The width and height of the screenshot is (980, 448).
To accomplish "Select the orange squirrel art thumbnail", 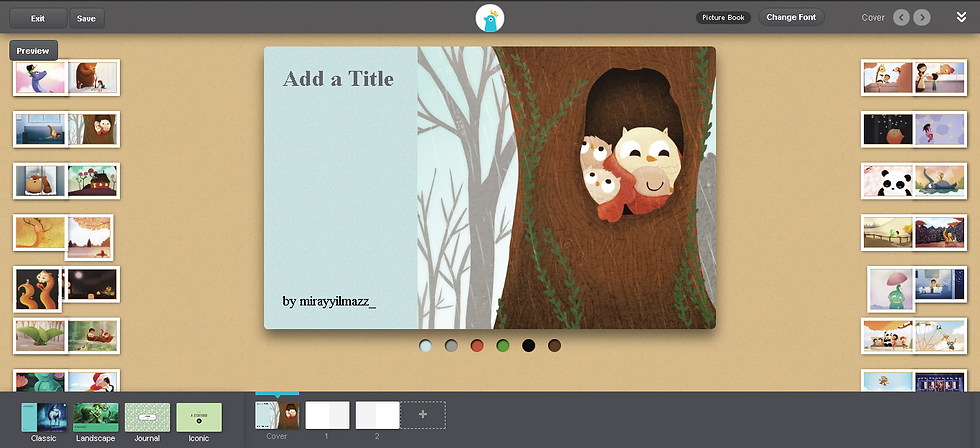I will [x=38, y=289].
